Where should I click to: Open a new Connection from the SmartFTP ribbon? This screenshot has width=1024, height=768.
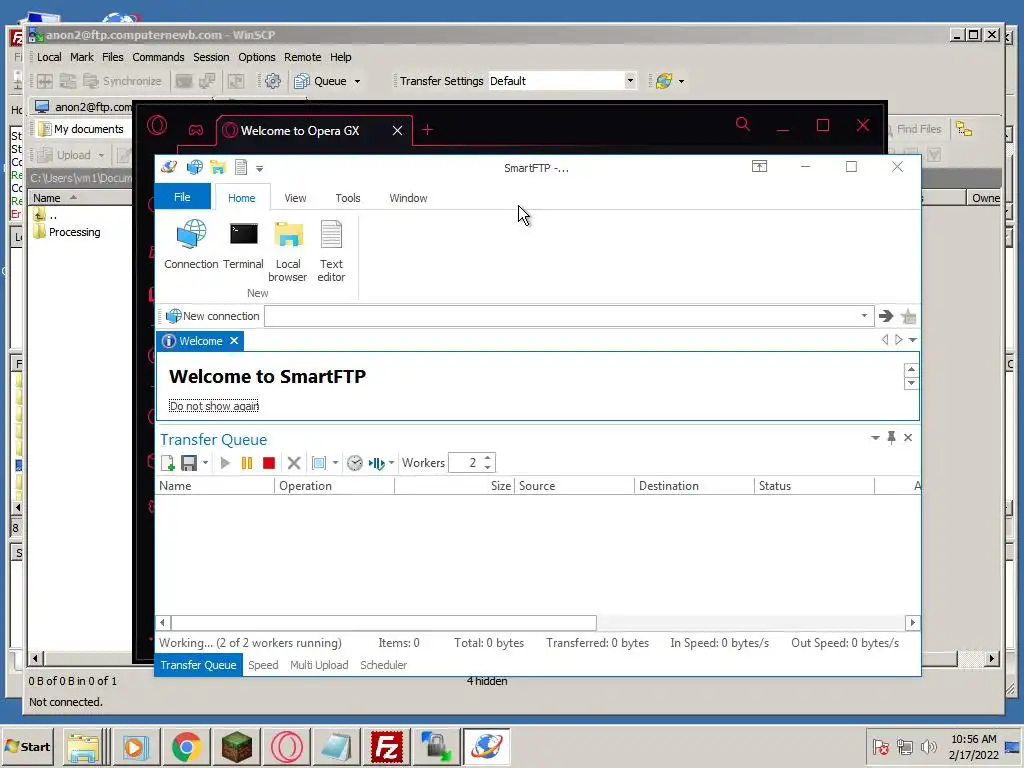pyautogui.click(x=191, y=244)
